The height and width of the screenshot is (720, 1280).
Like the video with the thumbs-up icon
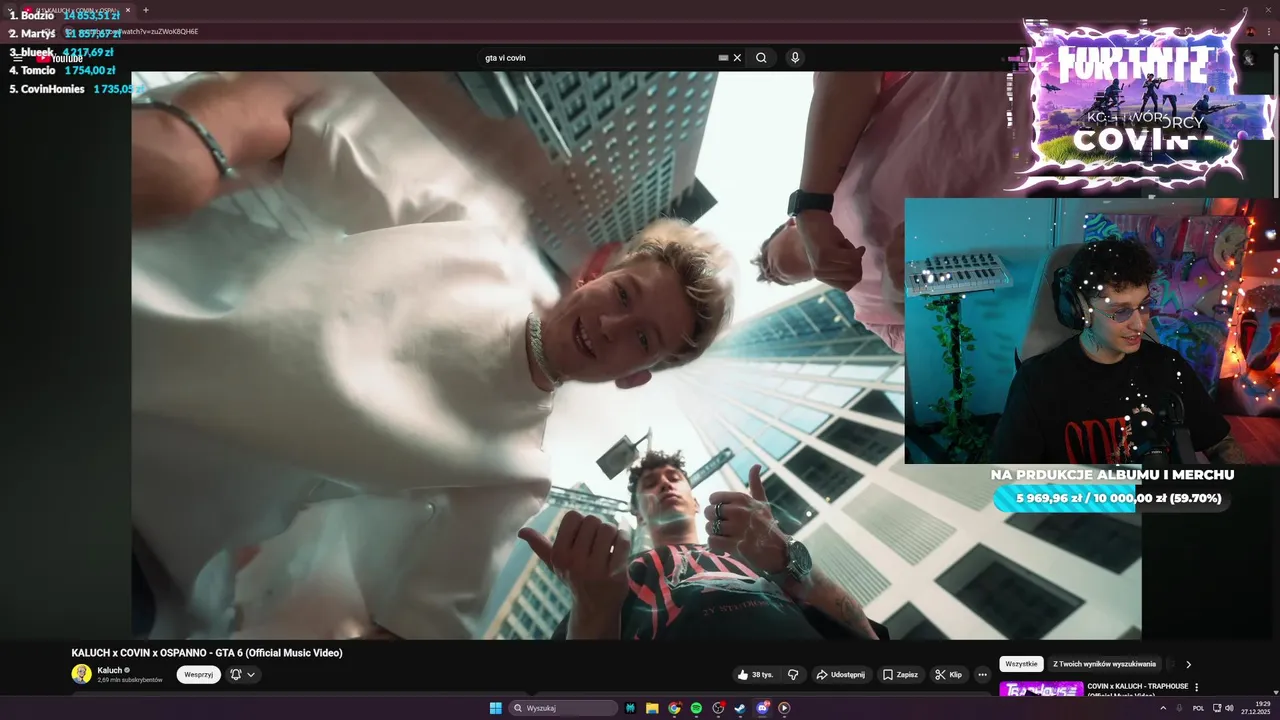pyautogui.click(x=743, y=675)
